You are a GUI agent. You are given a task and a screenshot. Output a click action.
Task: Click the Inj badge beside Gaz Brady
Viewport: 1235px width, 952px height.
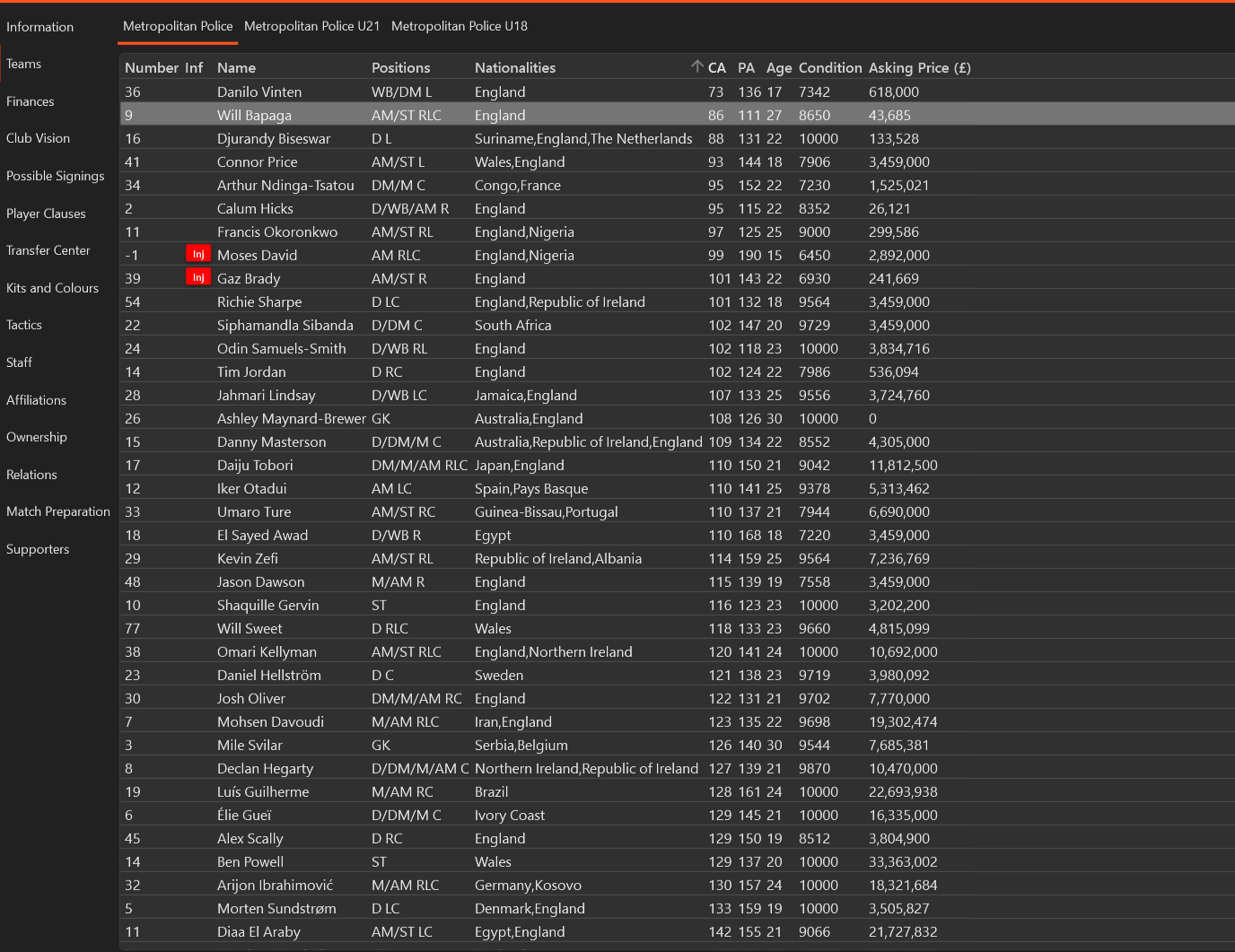198,277
